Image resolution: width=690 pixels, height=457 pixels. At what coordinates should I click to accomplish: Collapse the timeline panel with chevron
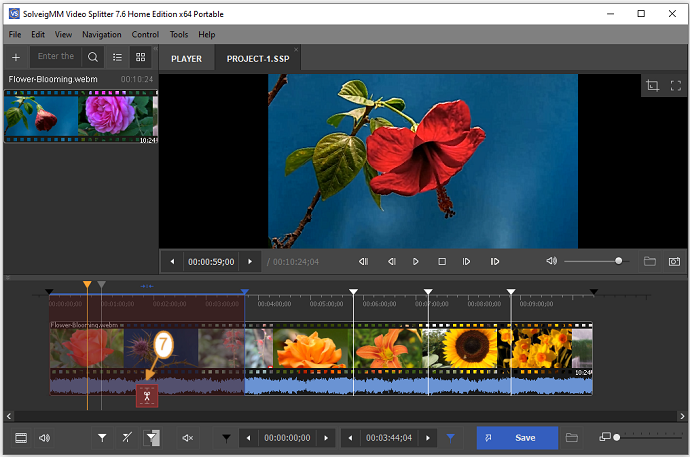(7, 278)
